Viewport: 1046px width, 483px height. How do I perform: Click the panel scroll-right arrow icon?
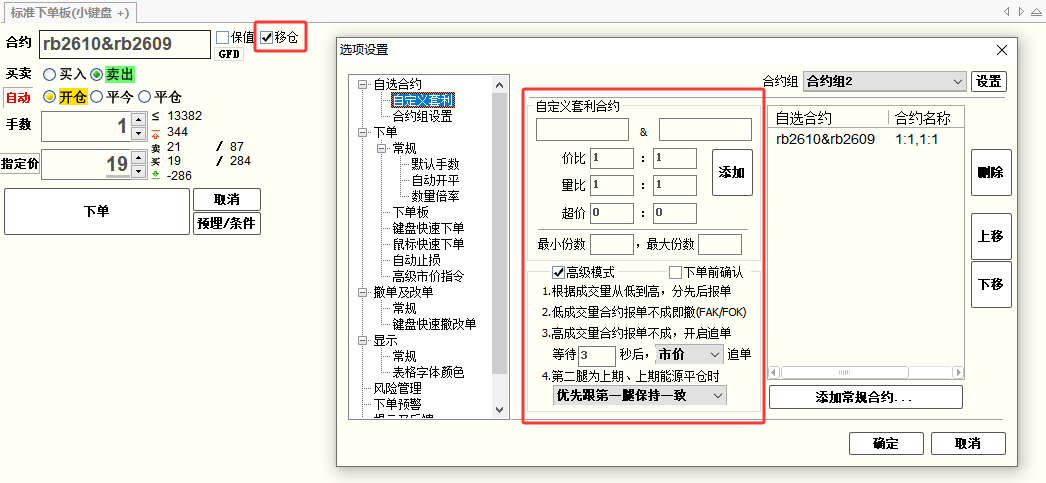coord(1021,11)
